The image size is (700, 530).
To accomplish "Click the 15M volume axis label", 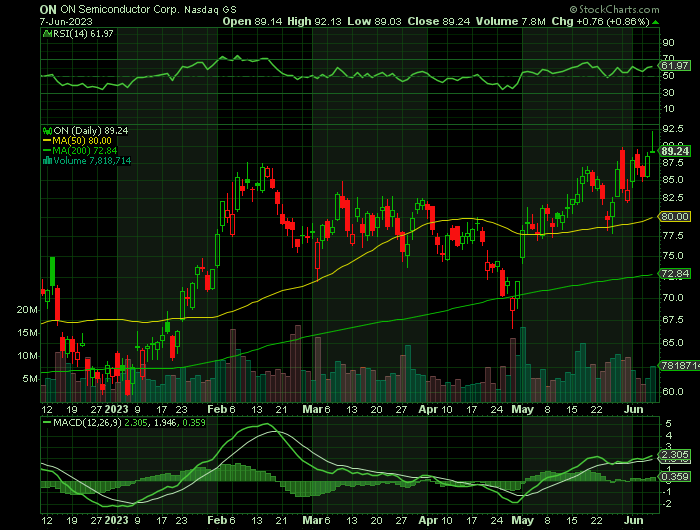I will pyautogui.click(x=27, y=333).
